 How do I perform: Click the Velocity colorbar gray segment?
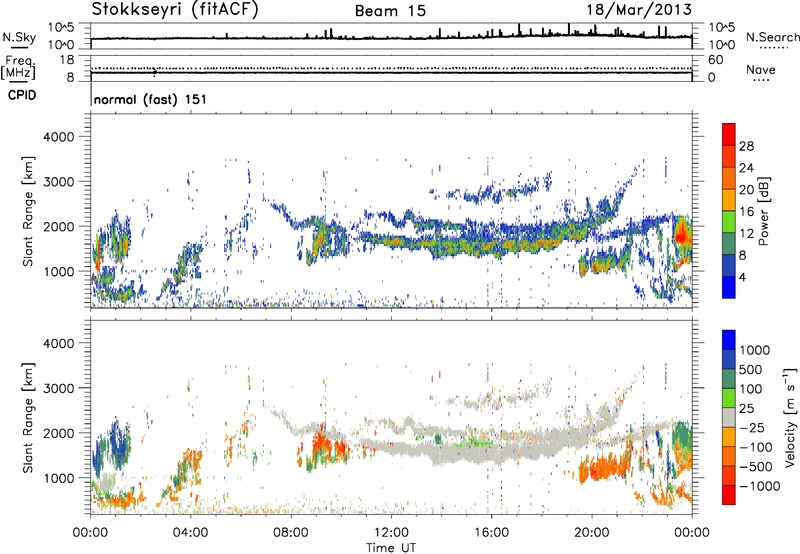coord(729,417)
